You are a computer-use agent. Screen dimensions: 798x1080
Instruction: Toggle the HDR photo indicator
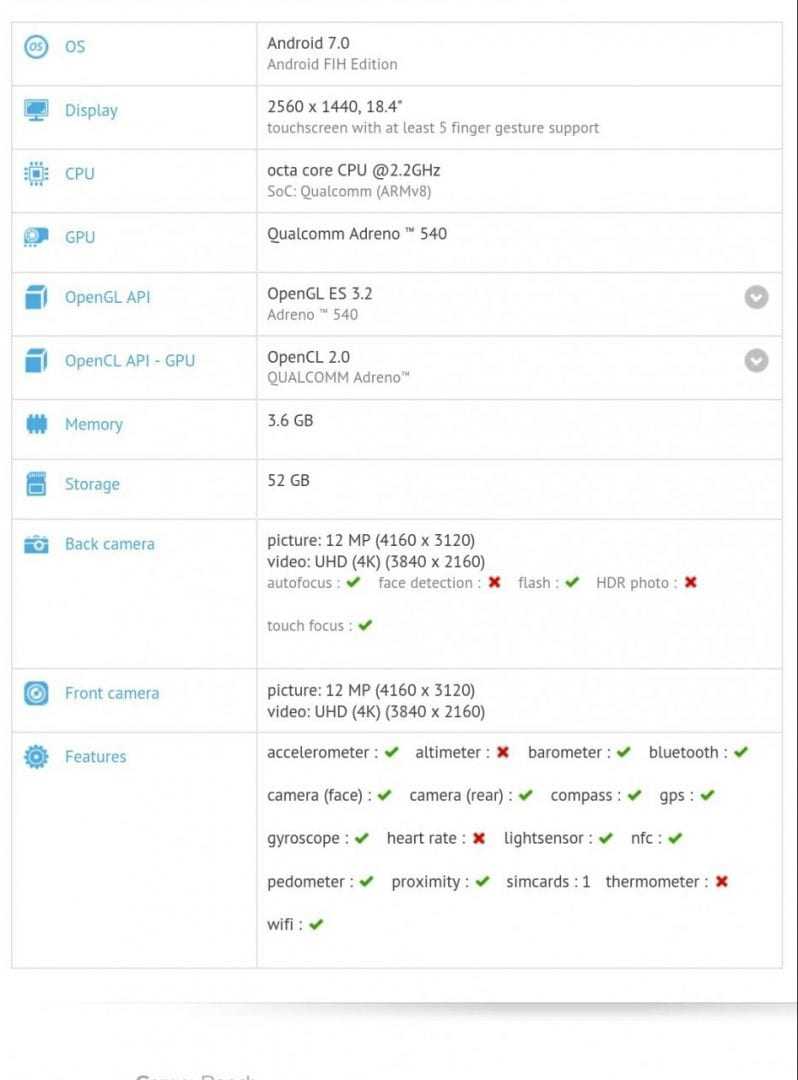point(691,582)
